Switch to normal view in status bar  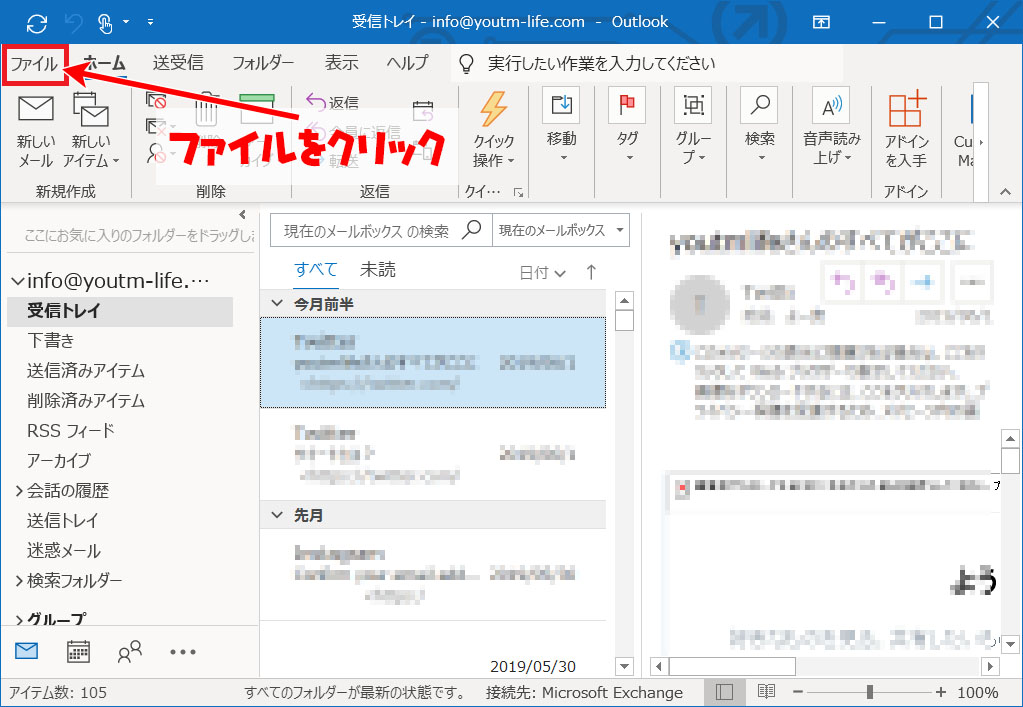pos(724,692)
